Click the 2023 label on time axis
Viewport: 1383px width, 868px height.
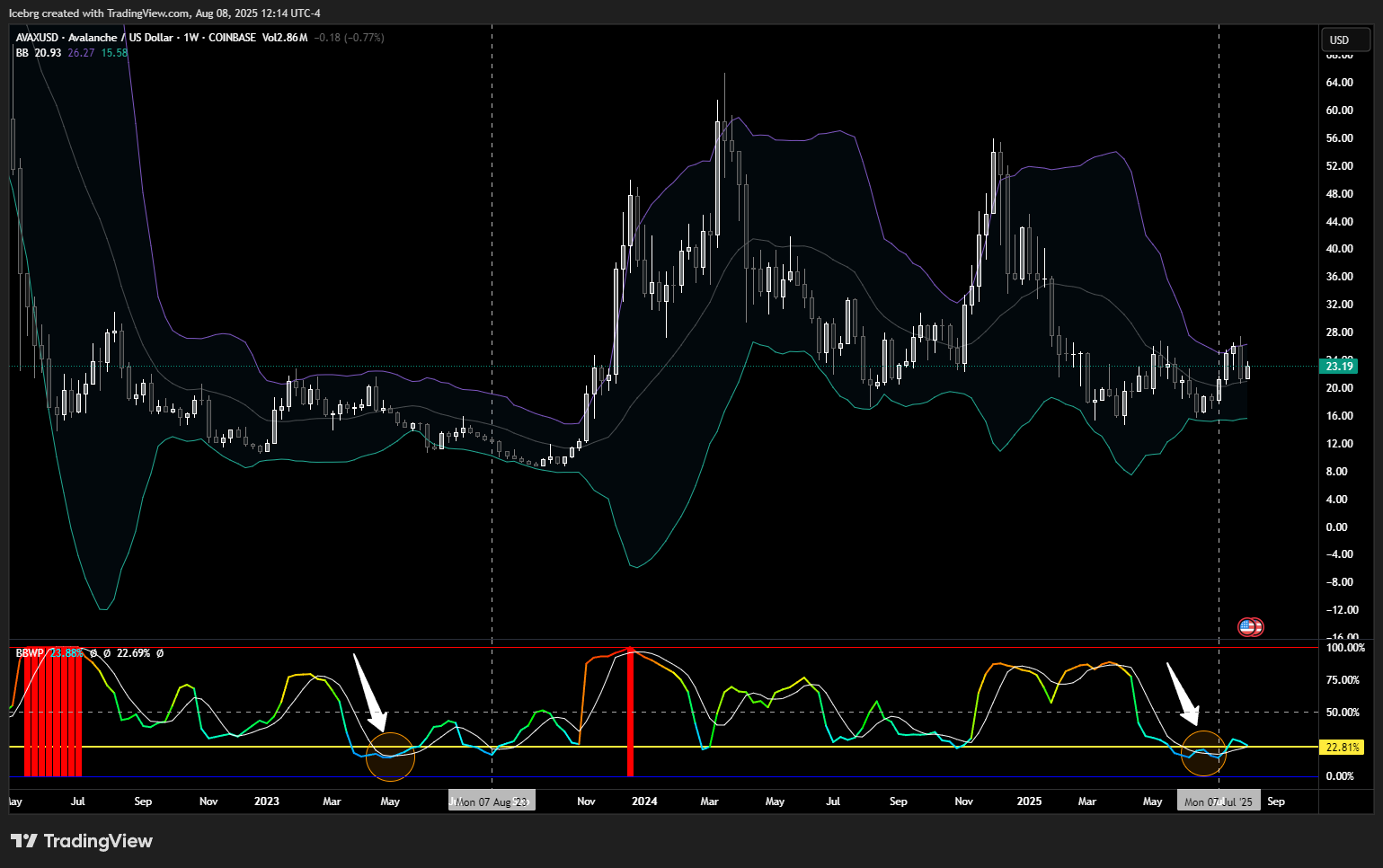[267, 802]
